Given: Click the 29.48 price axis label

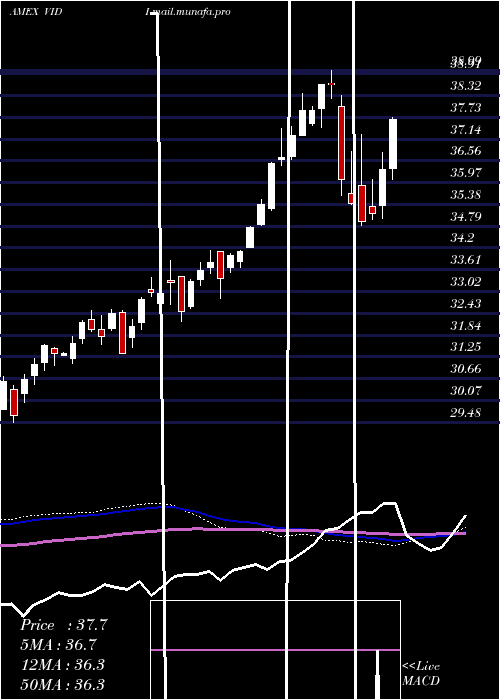Looking at the screenshot, I should [466, 413].
